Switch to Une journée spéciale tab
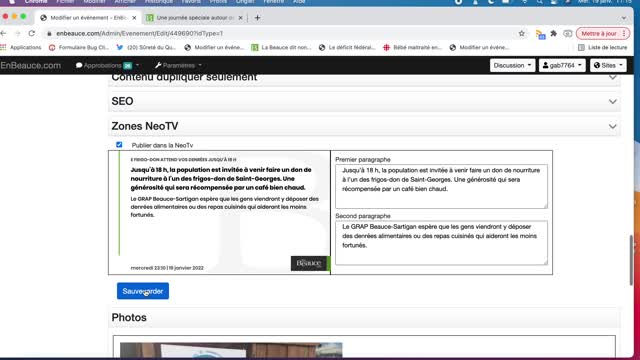 coord(195,18)
